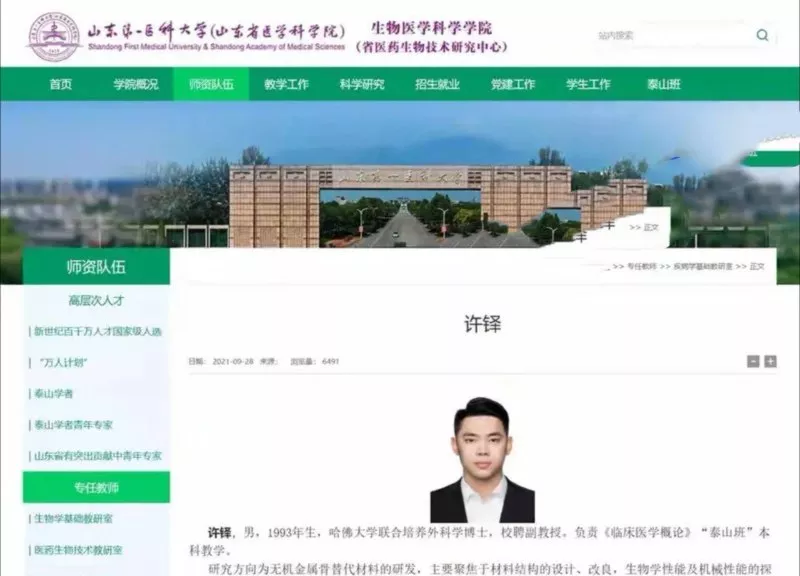The width and height of the screenshot is (800, 576).
Task: Open the 首页 navigation tab
Action: tap(60, 85)
